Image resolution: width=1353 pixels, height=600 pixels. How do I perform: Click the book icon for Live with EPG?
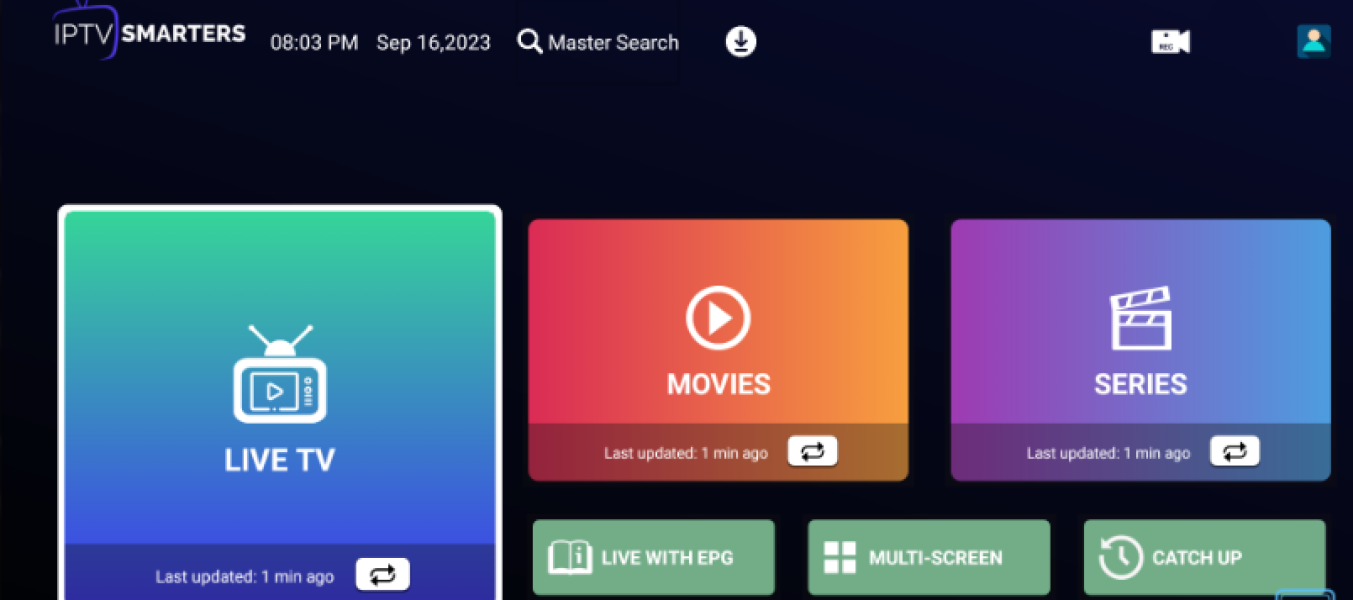570,557
